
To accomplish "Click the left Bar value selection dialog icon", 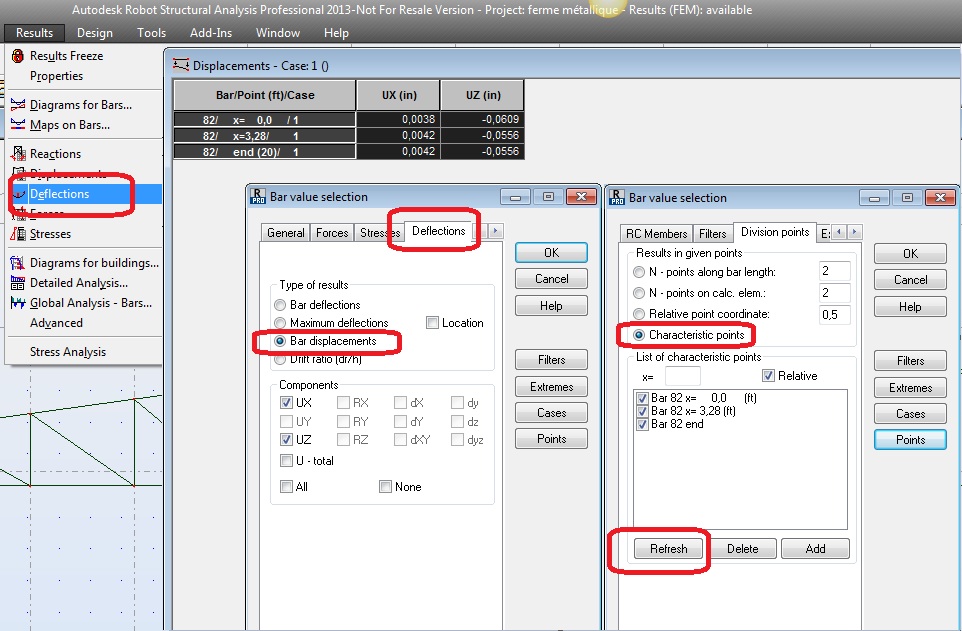I will [x=258, y=196].
